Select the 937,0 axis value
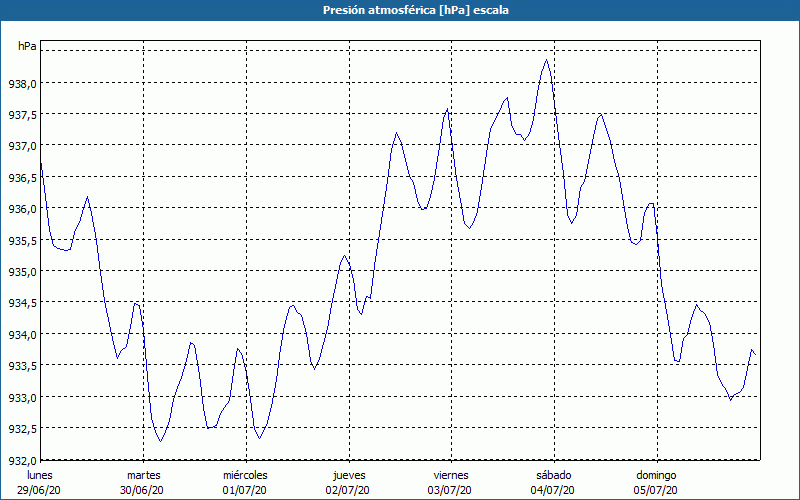The width and height of the screenshot is (800, 500). [x=22, y=146]
